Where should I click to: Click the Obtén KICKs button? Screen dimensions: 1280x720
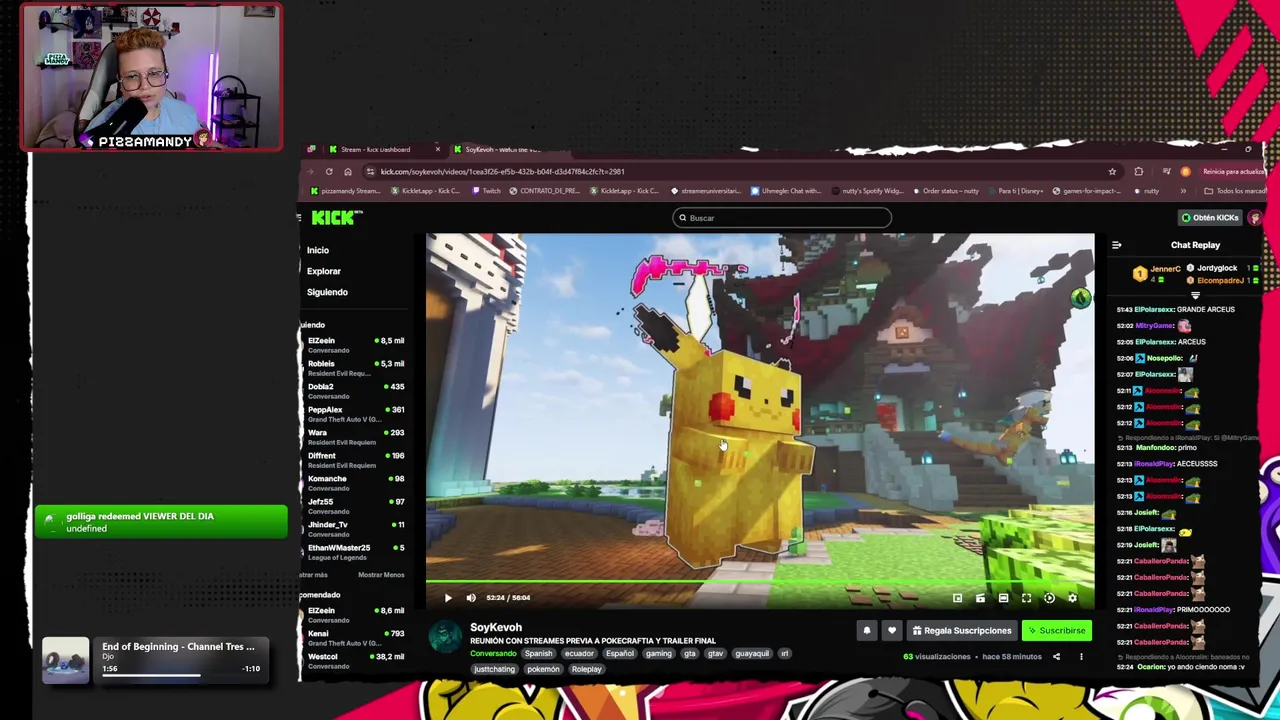pyautogui.click(x=1210, y=218)
